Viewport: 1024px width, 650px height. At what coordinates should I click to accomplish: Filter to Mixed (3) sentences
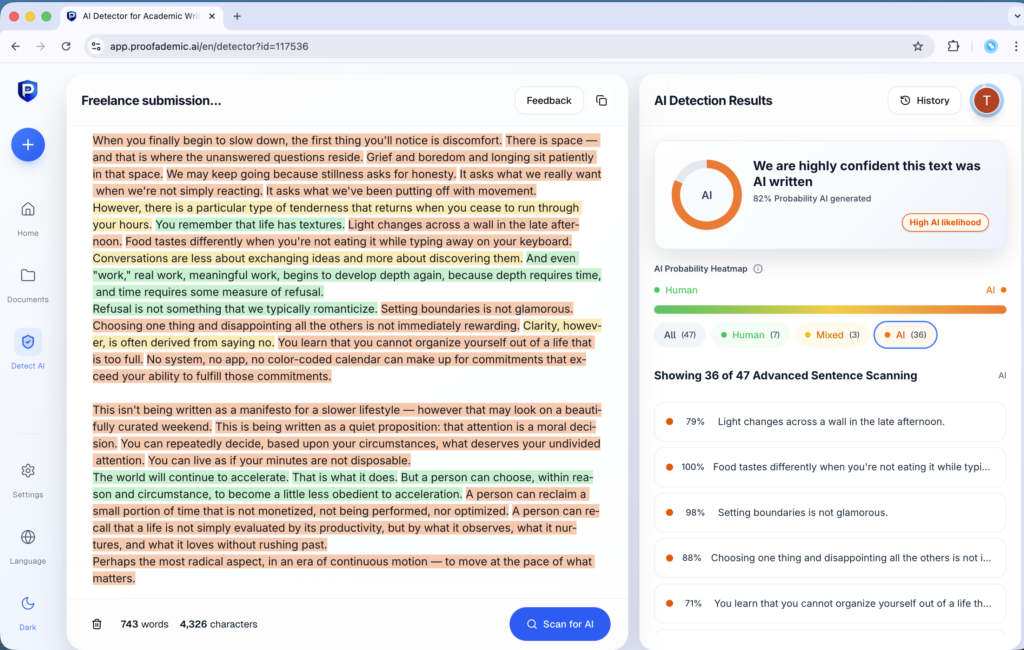pos(831,334)
